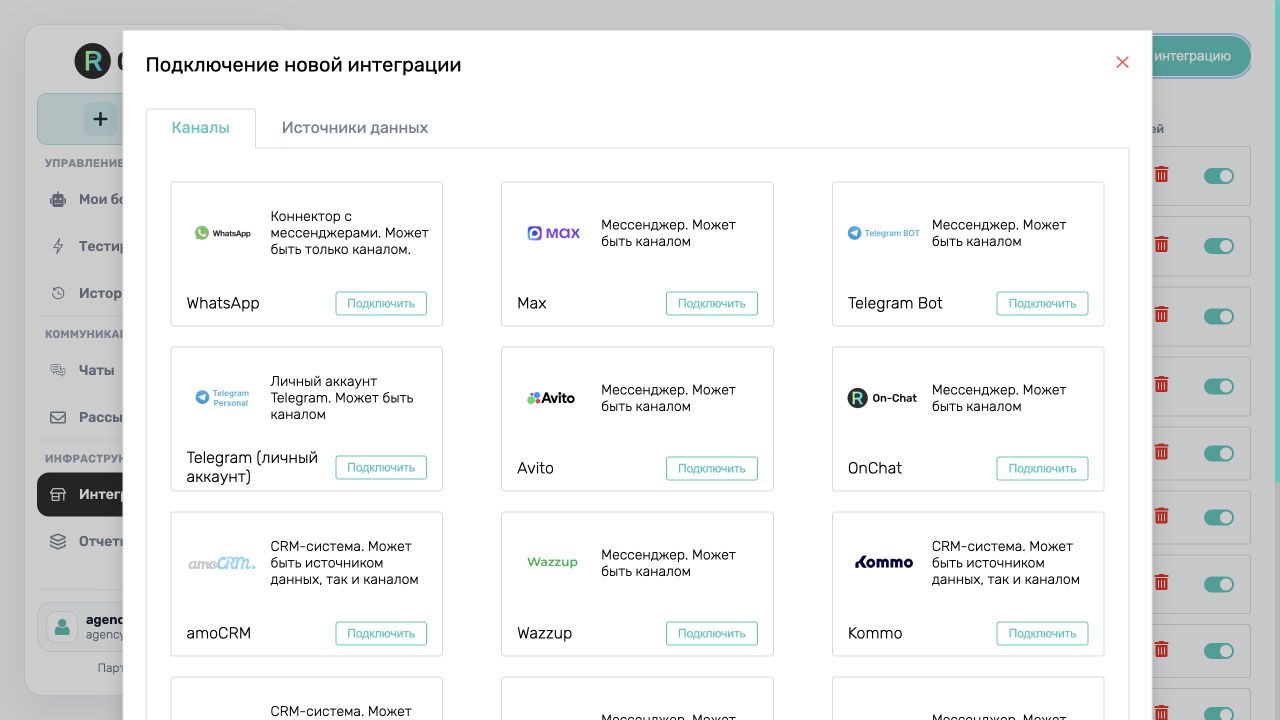Viewport: 1280px width, 720px height.
Task: Select the Каналы tab
Action: 200,128
